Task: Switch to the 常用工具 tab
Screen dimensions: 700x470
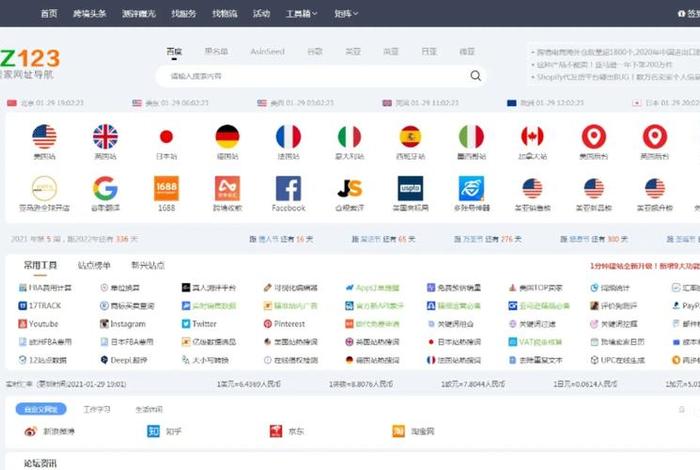Action: pos(40,265)
